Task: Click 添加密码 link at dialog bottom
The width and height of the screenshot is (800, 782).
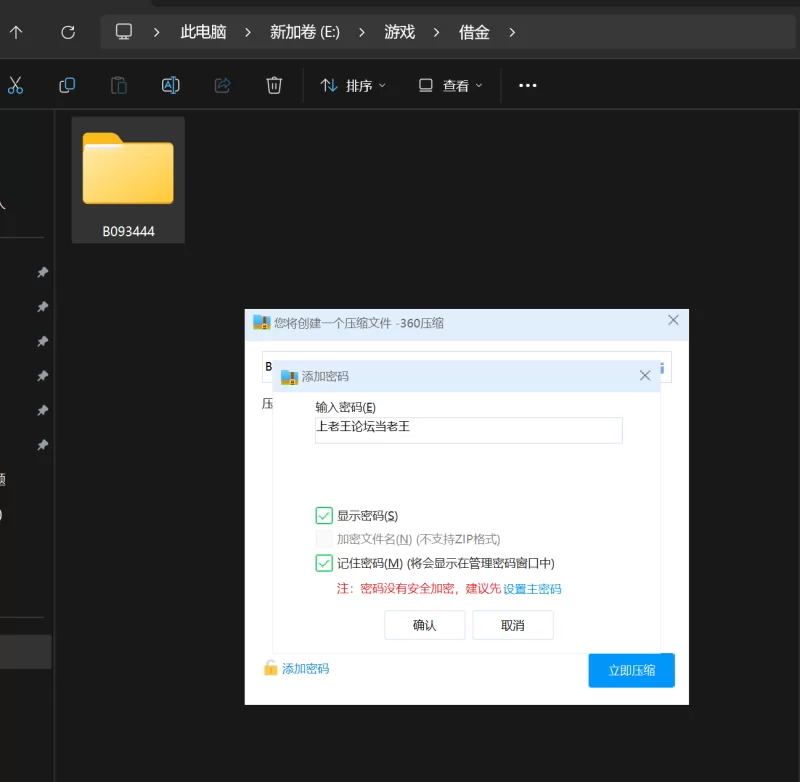Action: pos(306,669)
